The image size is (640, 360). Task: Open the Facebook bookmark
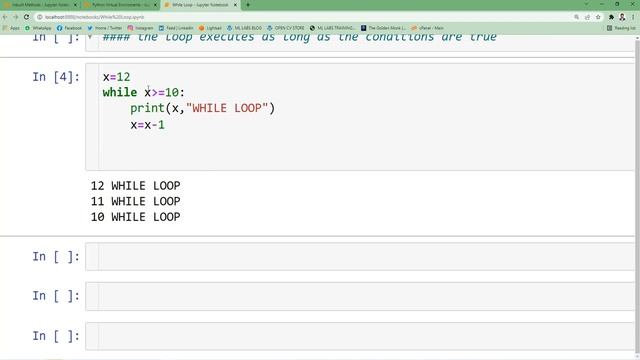[69, 28]
